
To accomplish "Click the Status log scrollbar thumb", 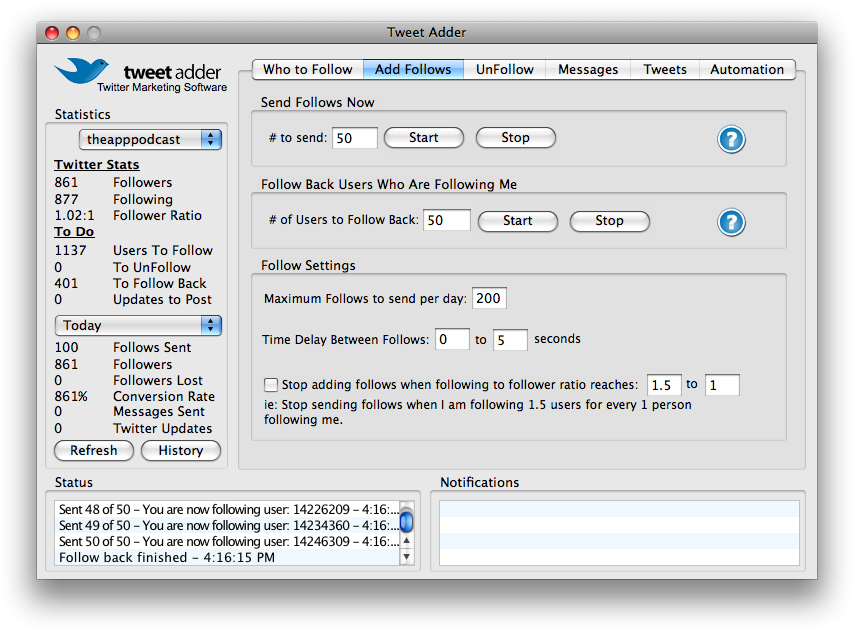I will pyautogui.click(x=406, y=522).
